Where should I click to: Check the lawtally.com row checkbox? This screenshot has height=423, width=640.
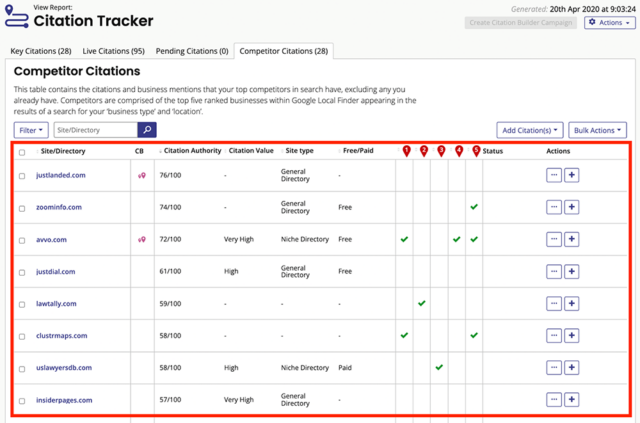click(22, 305)
